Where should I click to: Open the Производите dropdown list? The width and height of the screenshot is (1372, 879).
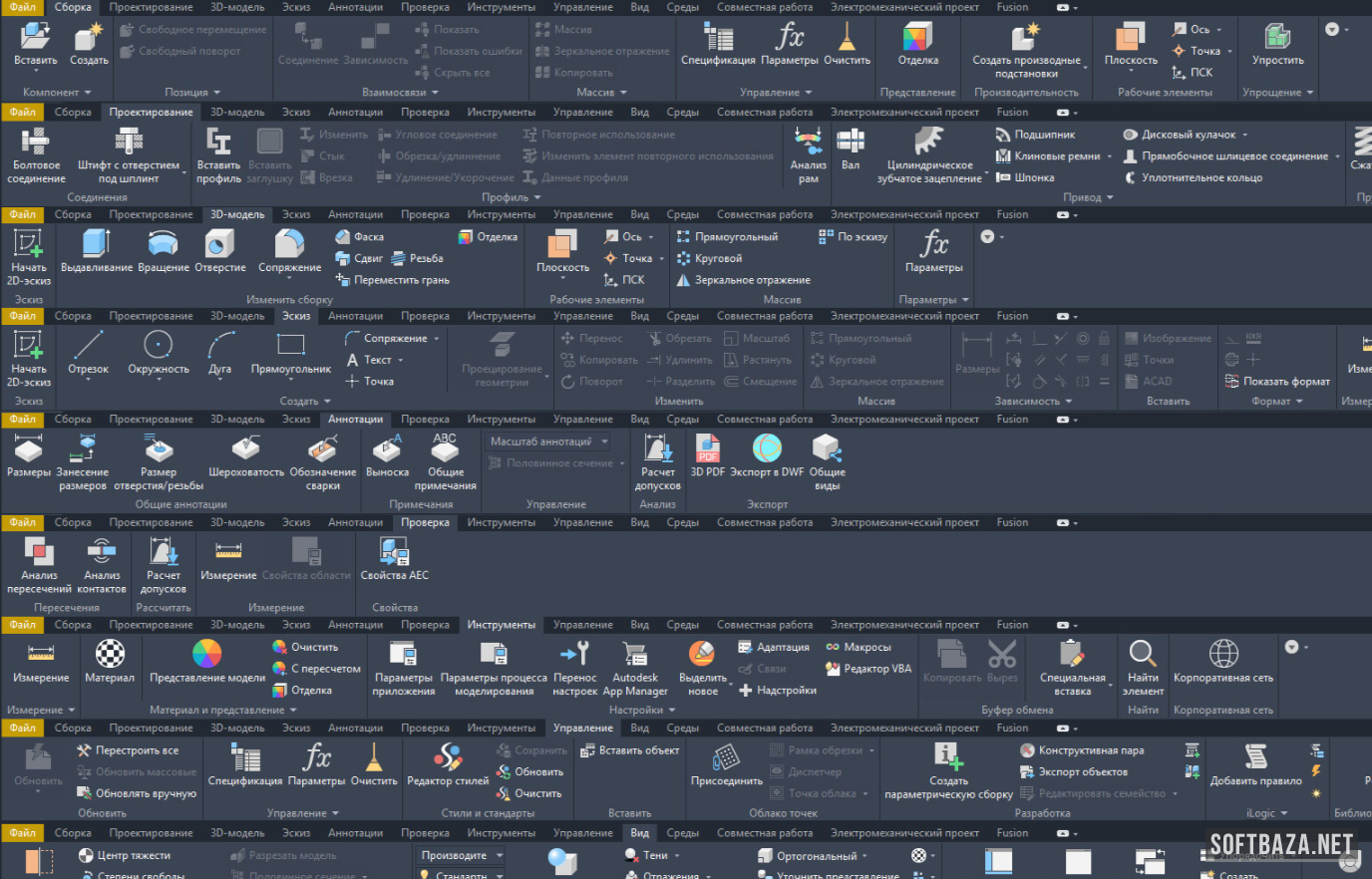click(x=461, y=855)
